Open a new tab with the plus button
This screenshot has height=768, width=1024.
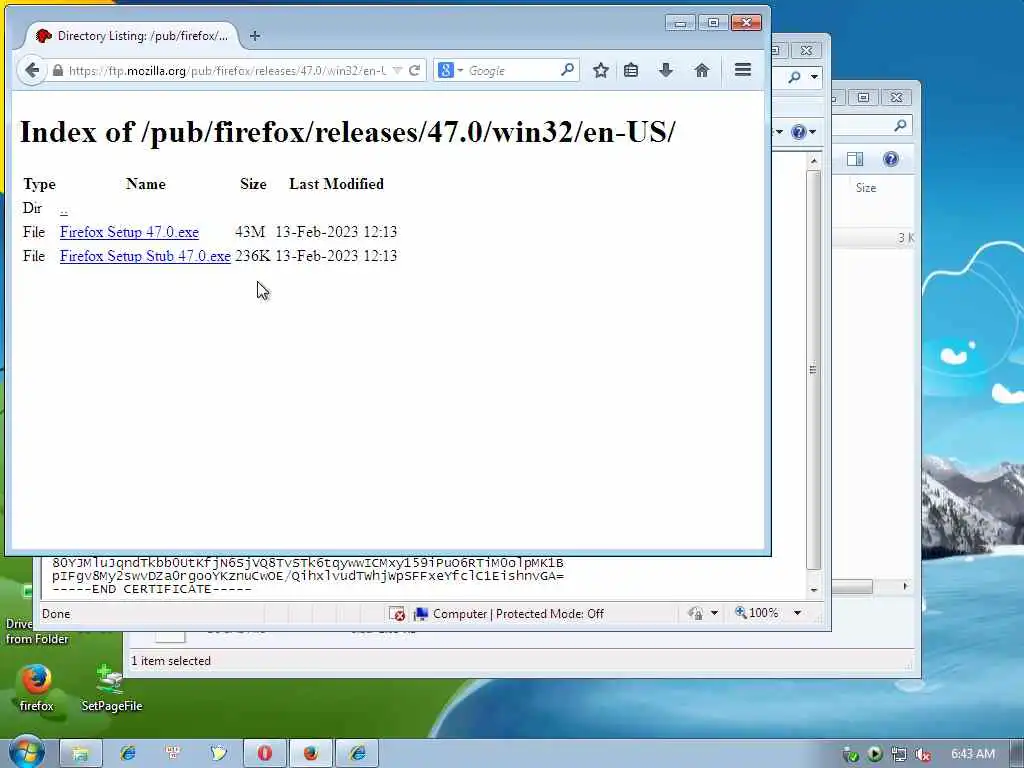tap(255, 36)
